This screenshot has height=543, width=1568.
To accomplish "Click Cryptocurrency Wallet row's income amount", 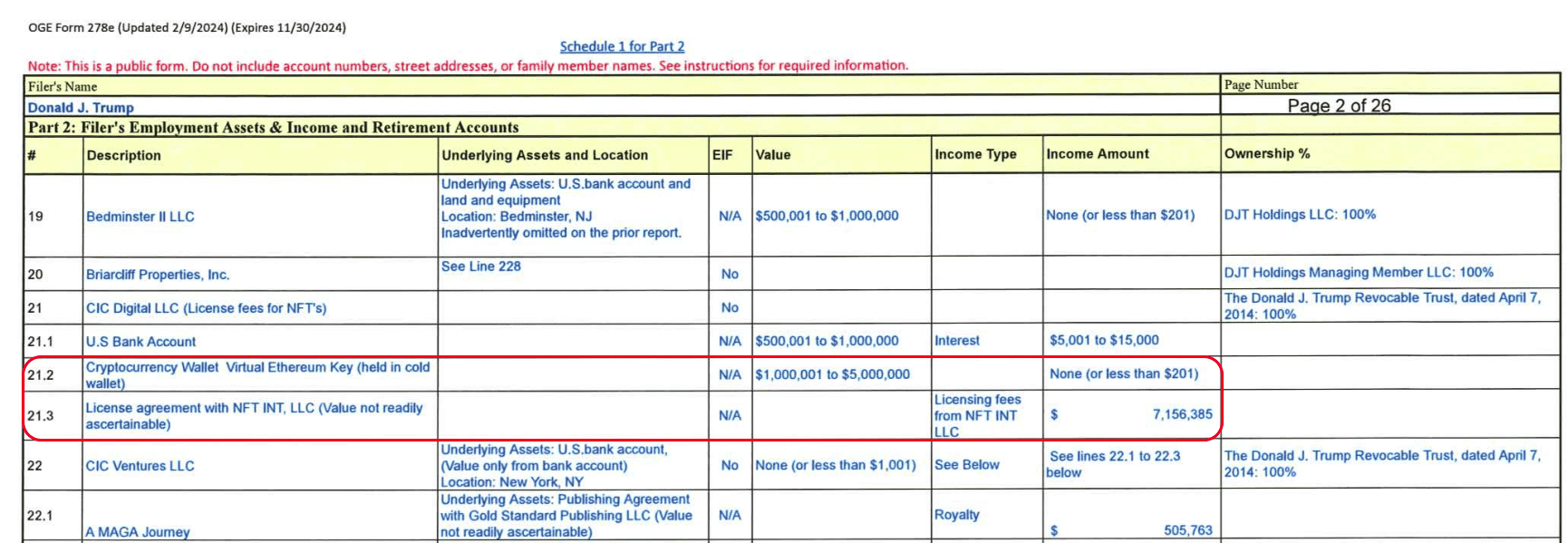I will tap(1124, 373).
